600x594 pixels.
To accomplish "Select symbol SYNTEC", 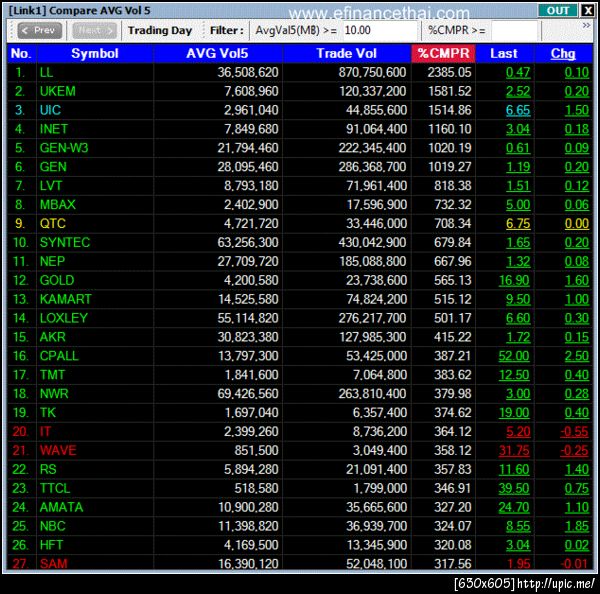I will [65, 242].
